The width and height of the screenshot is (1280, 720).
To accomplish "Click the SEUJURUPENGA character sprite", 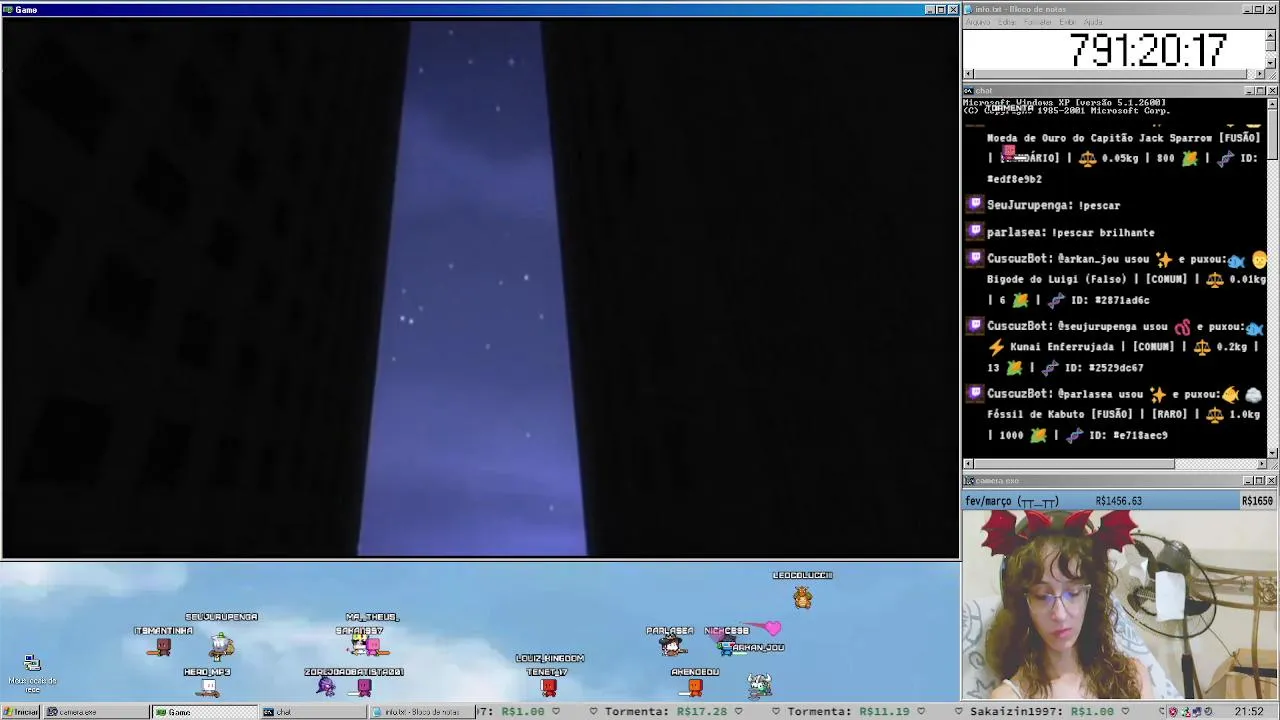I will point(221,647).
